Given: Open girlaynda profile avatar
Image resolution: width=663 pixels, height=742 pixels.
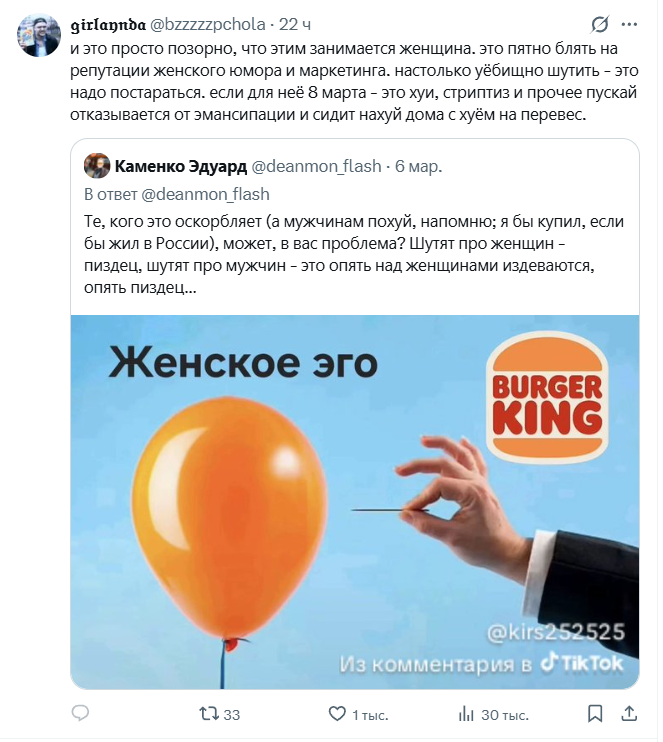Looking at the screenshot, I should [x=39, y=35].
